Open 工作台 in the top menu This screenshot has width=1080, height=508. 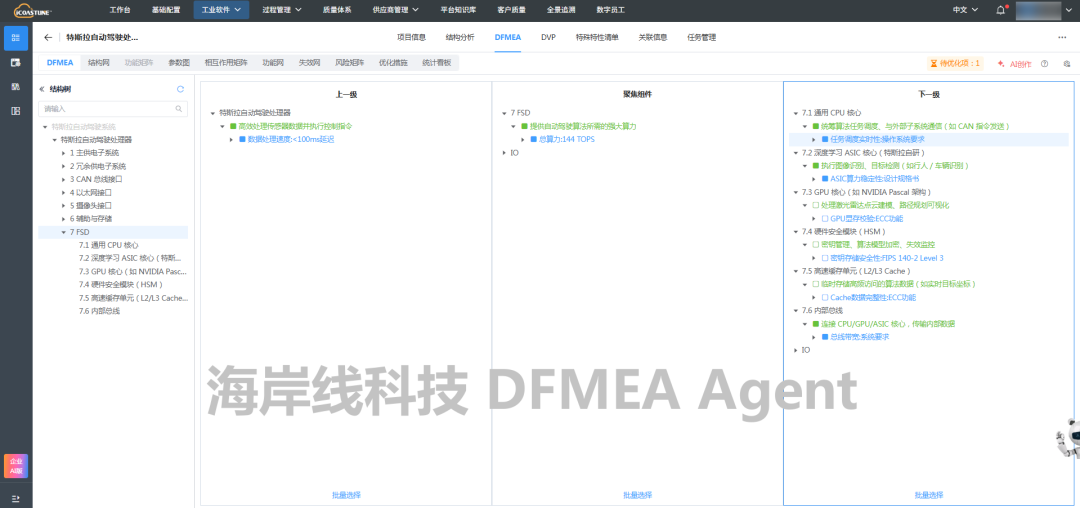(120, 10)
